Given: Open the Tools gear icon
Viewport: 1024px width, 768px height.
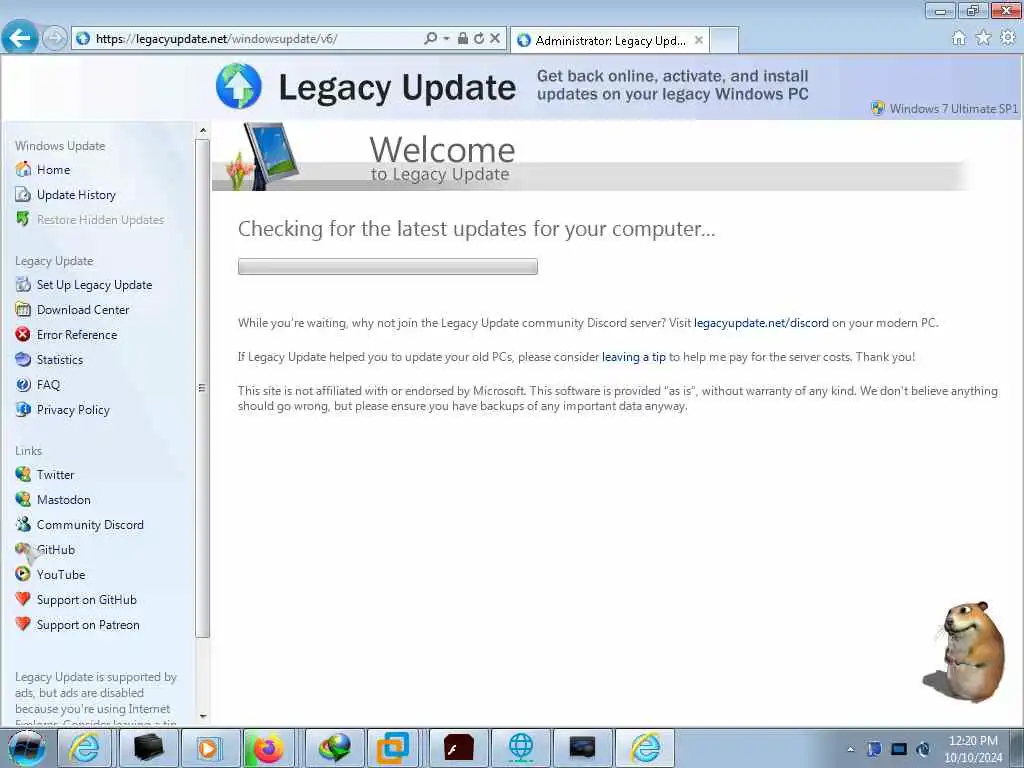Looking at the screenshot, I should pos(1008,38).
